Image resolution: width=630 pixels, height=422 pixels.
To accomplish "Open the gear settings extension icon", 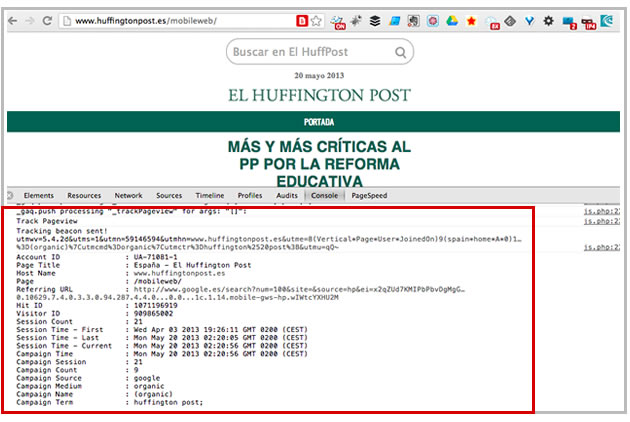I will tap(548, 20).
